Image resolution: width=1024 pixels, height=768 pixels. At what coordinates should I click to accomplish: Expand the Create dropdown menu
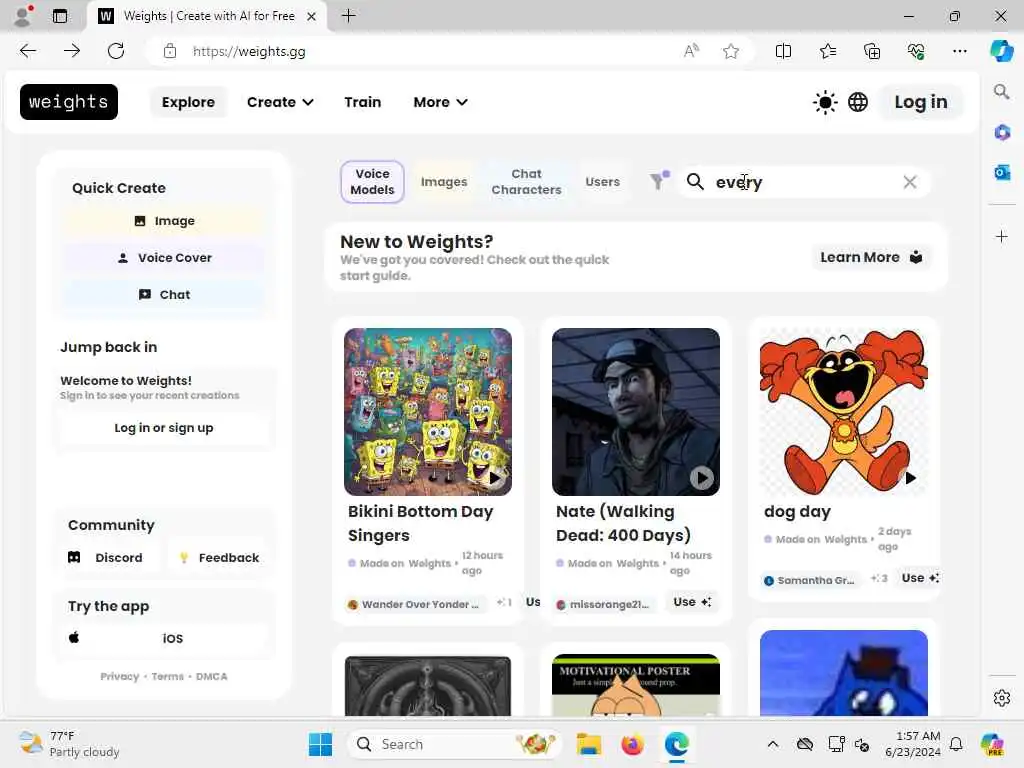280,102
